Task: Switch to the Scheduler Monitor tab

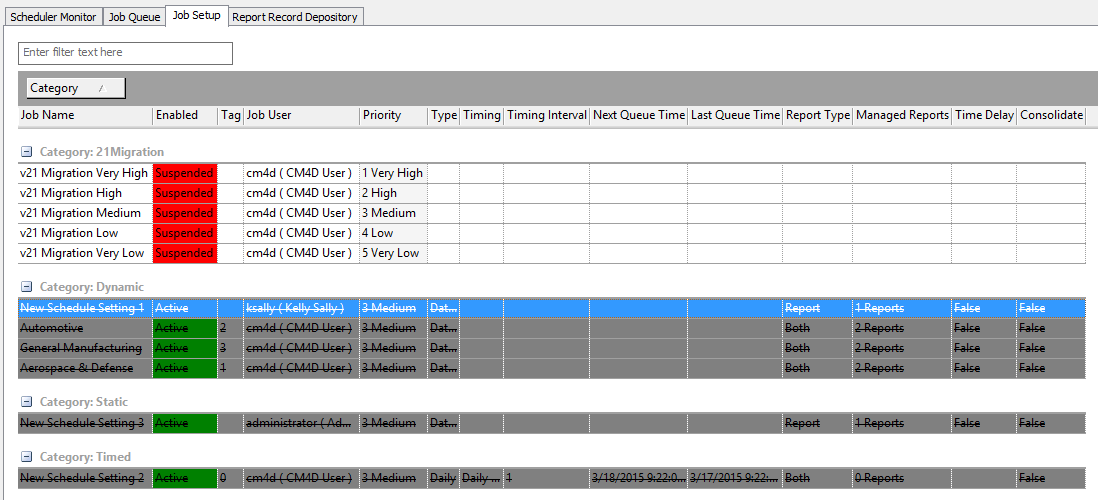Action: pyautogui.click(x=53, y=17)
